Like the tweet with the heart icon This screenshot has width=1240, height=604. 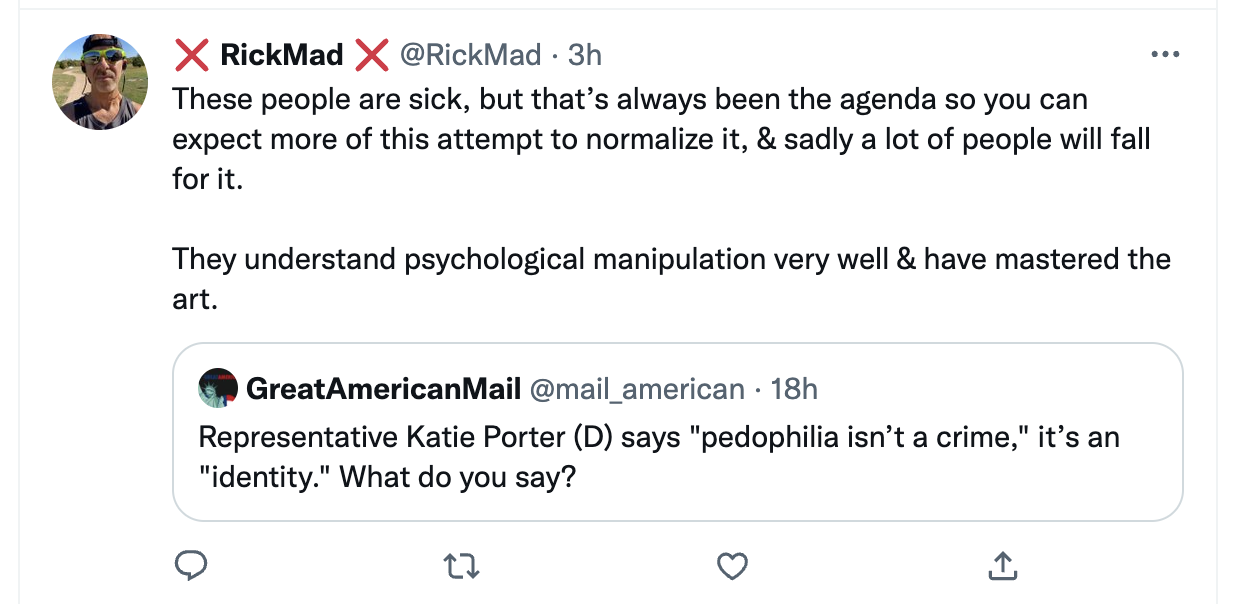733,566
